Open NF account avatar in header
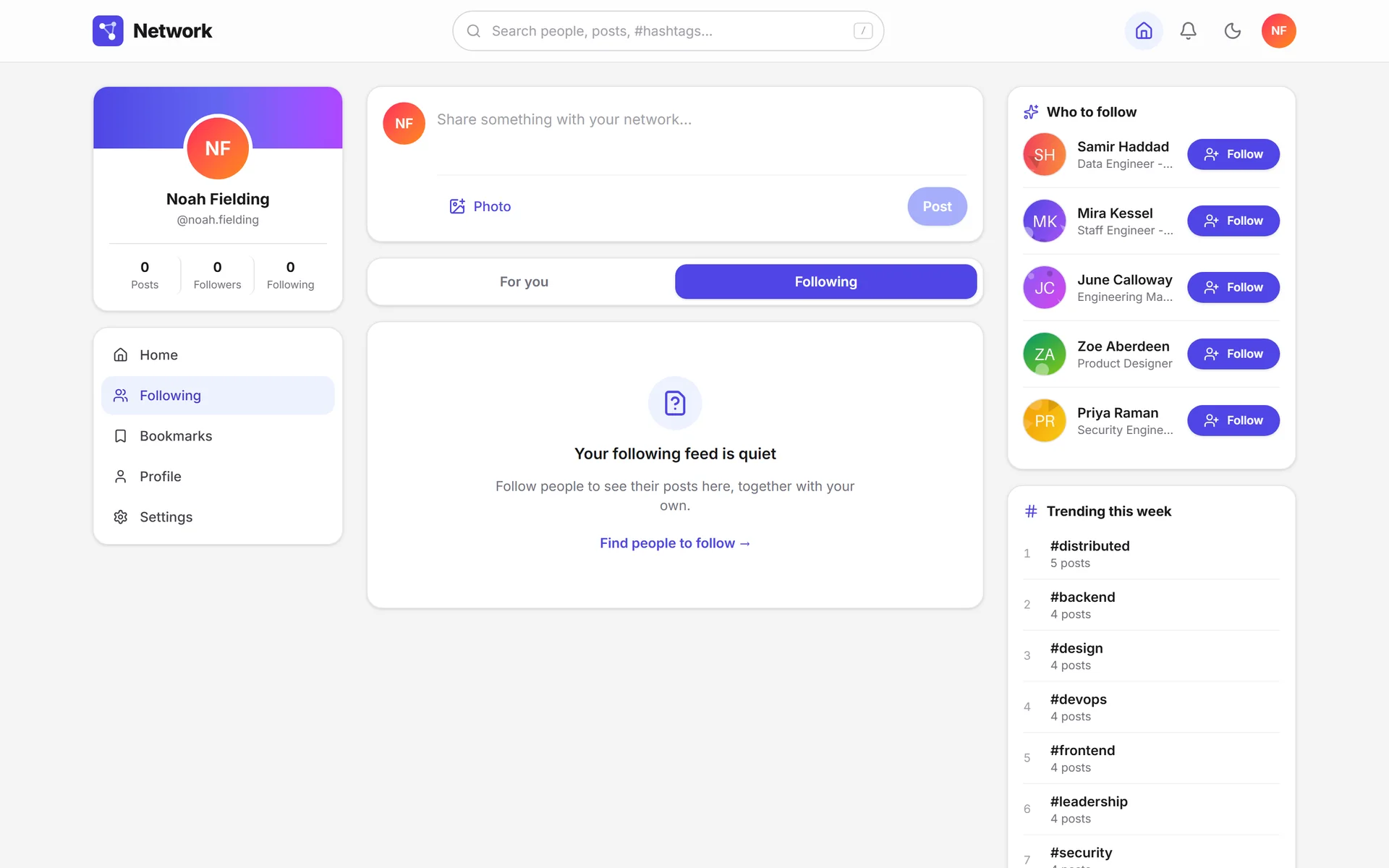Screen dimensions: 1389x868 pos(1279,30)
